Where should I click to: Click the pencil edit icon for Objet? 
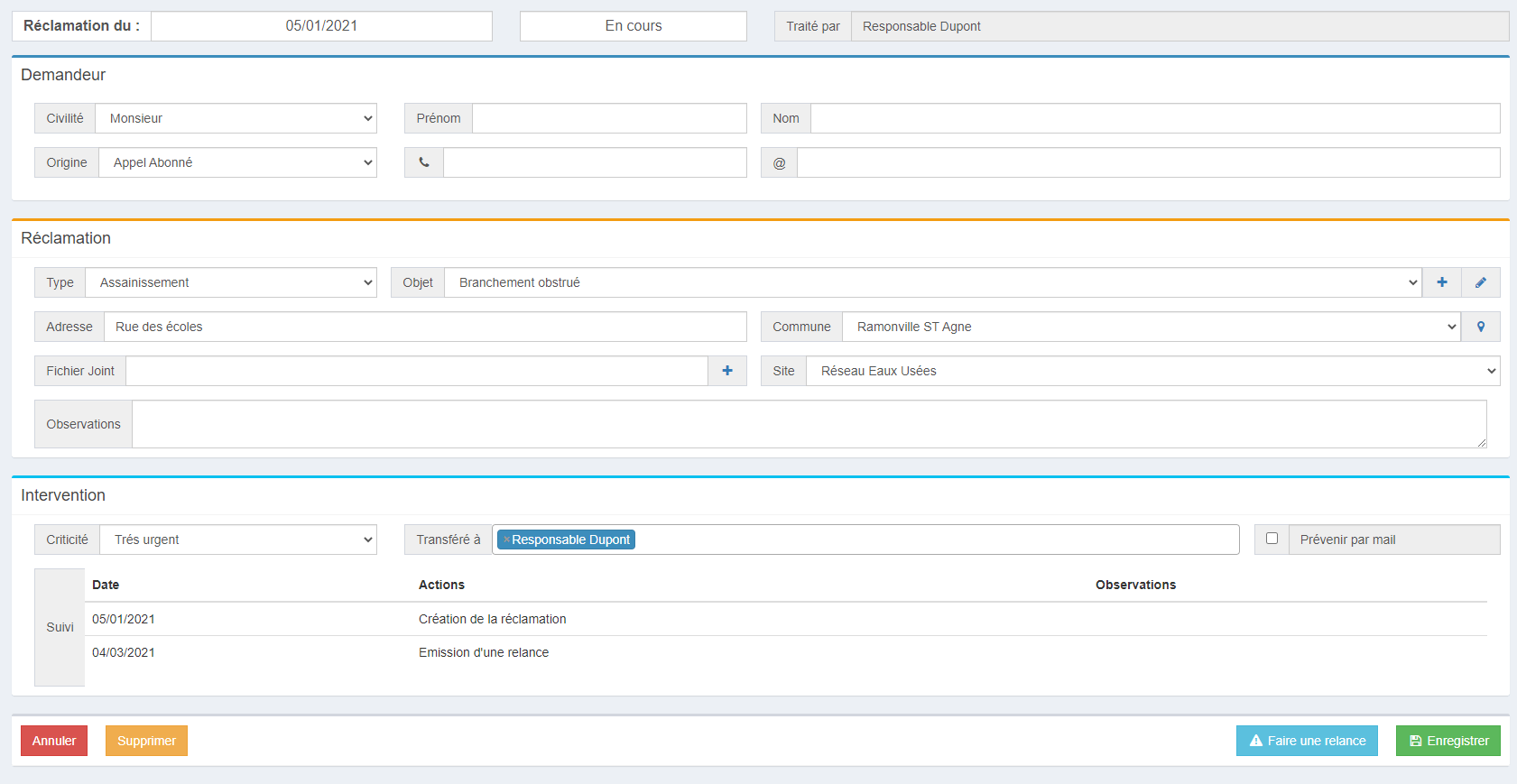(1481, 282)
